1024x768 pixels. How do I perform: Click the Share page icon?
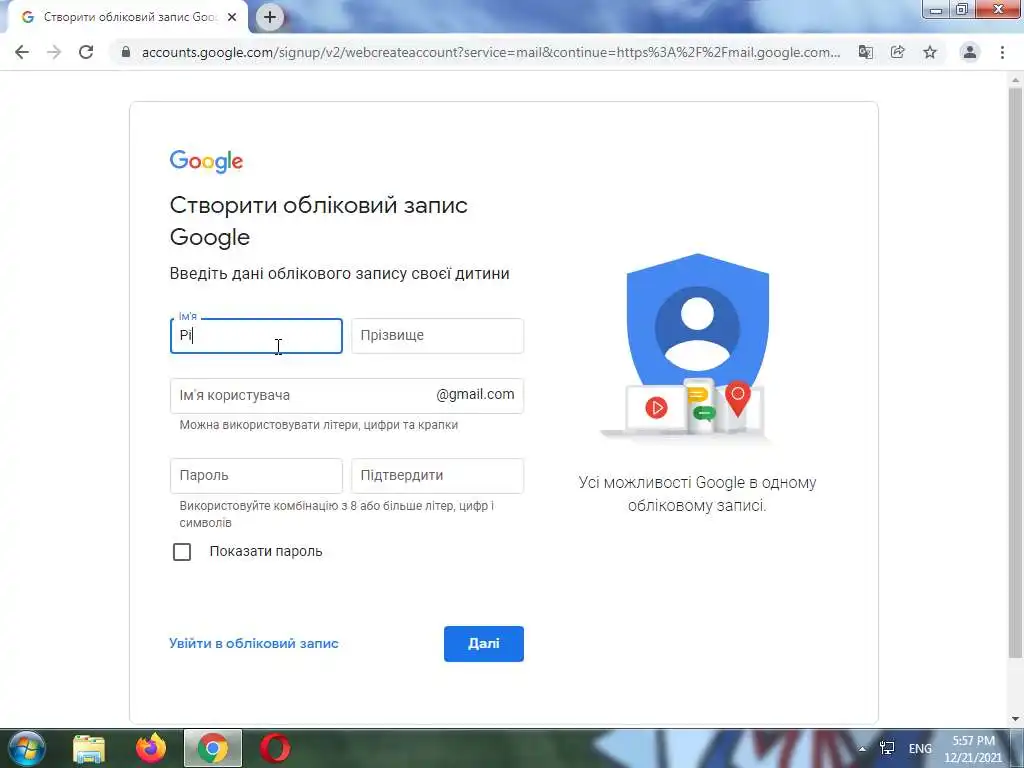[x=898, y=52]
